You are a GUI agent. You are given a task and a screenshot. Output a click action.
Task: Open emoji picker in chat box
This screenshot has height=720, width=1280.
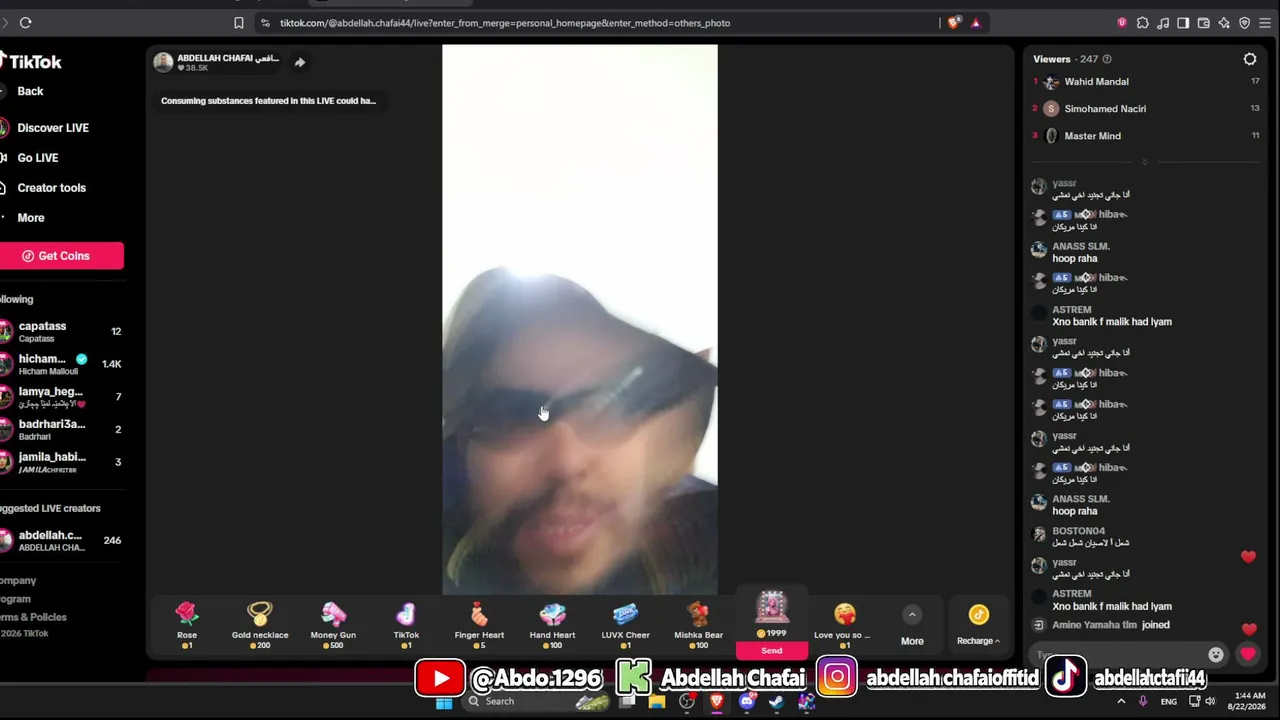coord(1215,655)
